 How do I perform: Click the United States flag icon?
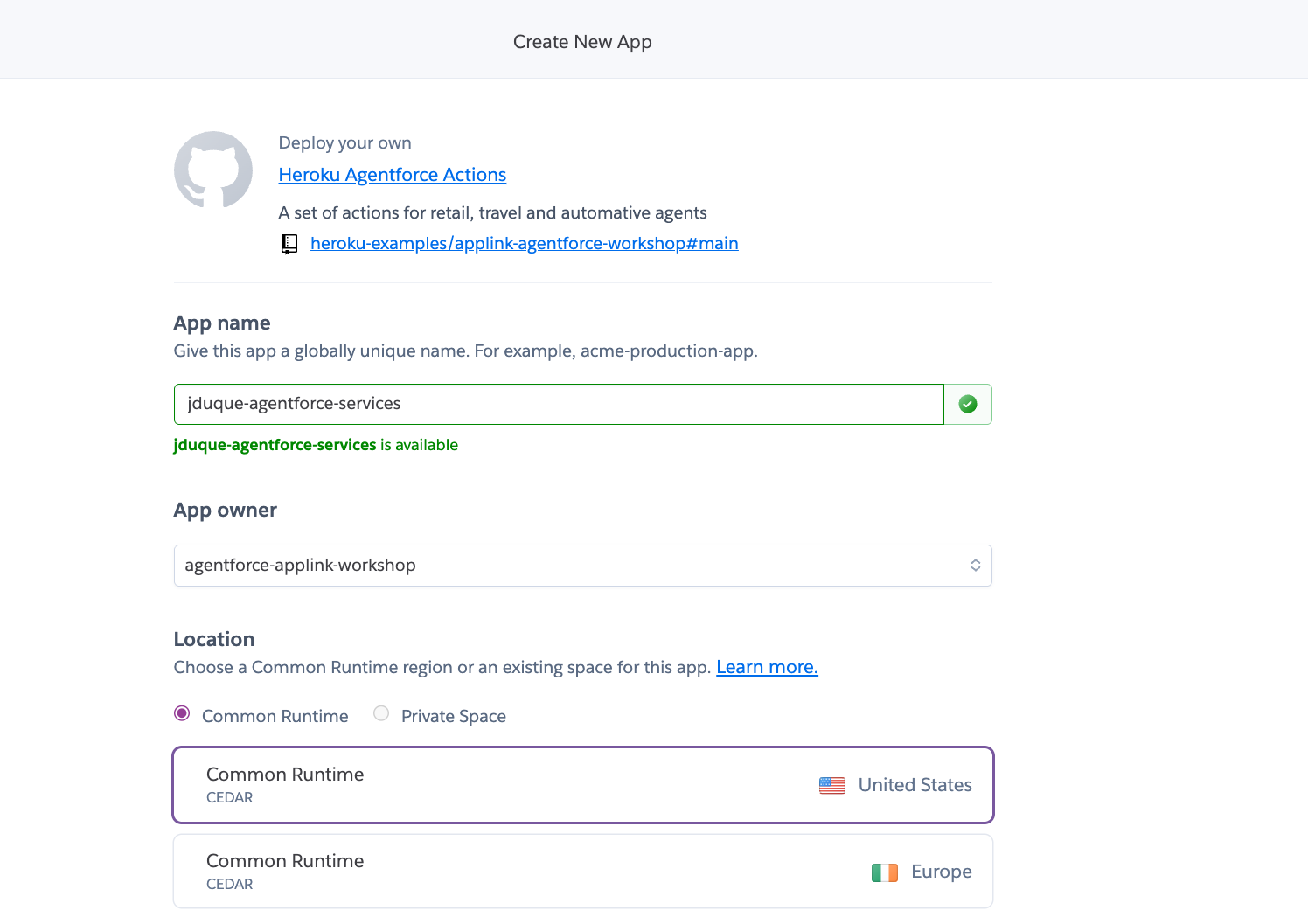(831, 785)
